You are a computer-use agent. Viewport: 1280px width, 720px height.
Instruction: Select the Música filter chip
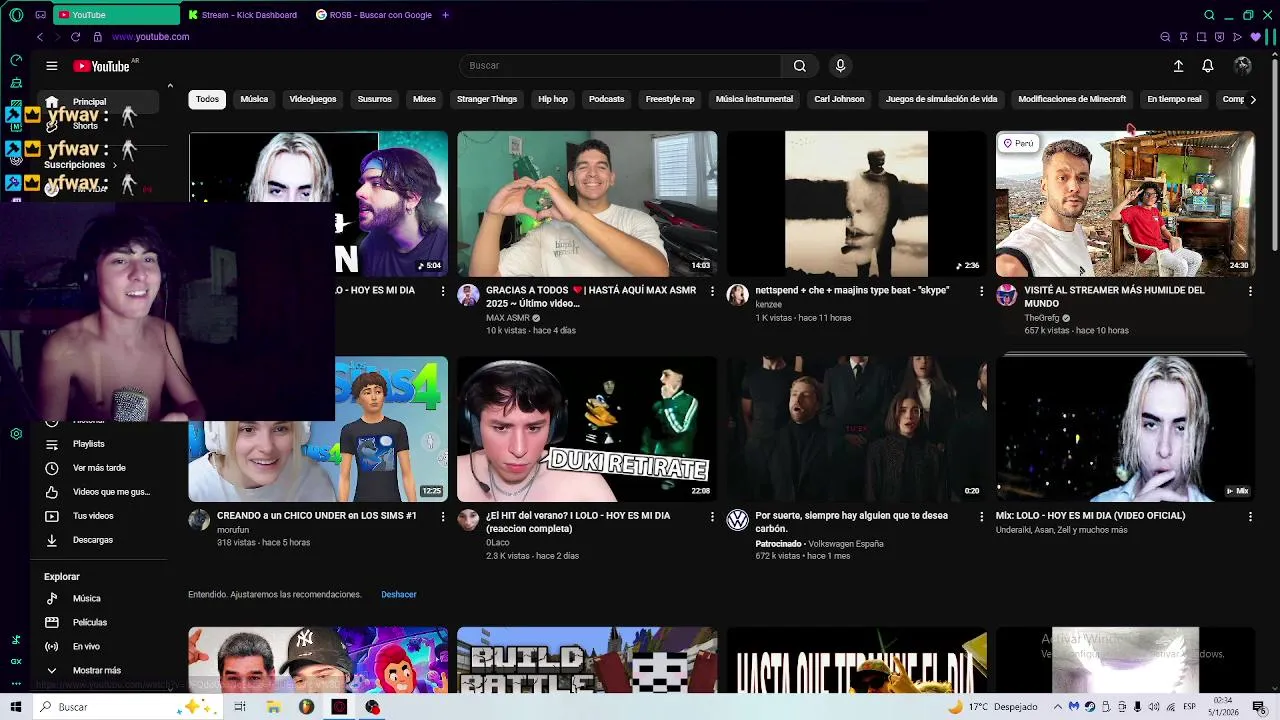(x=254, y=99)
